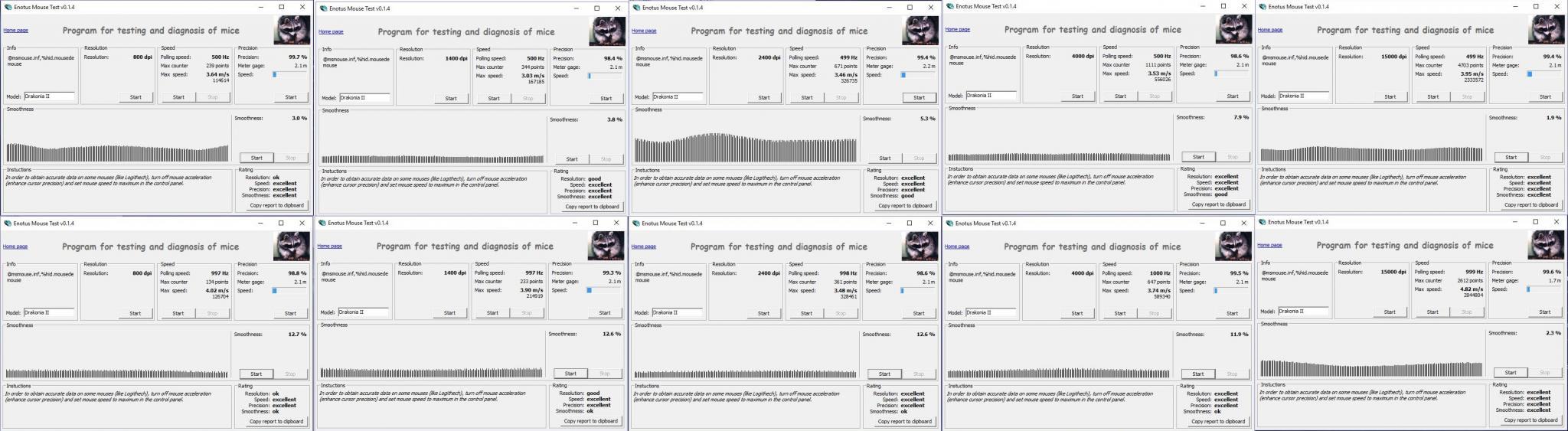Click the title bar app icon of the 2400 dpi 998 Hz window
This screenshot has width=1568, height=431.
coord(636,223)
